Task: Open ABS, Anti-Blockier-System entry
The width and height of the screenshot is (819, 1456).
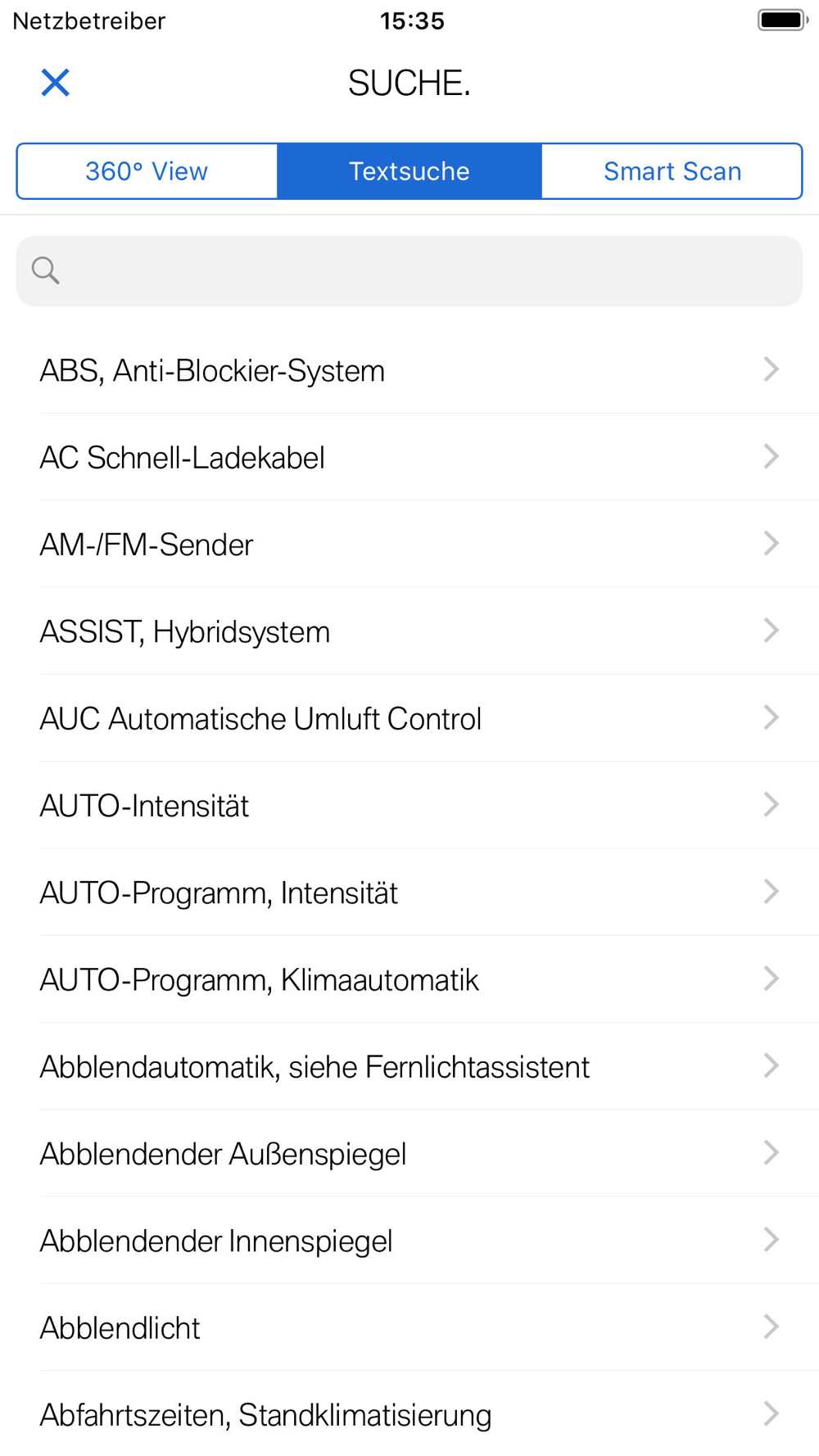Action: click(x=409, y=370)
